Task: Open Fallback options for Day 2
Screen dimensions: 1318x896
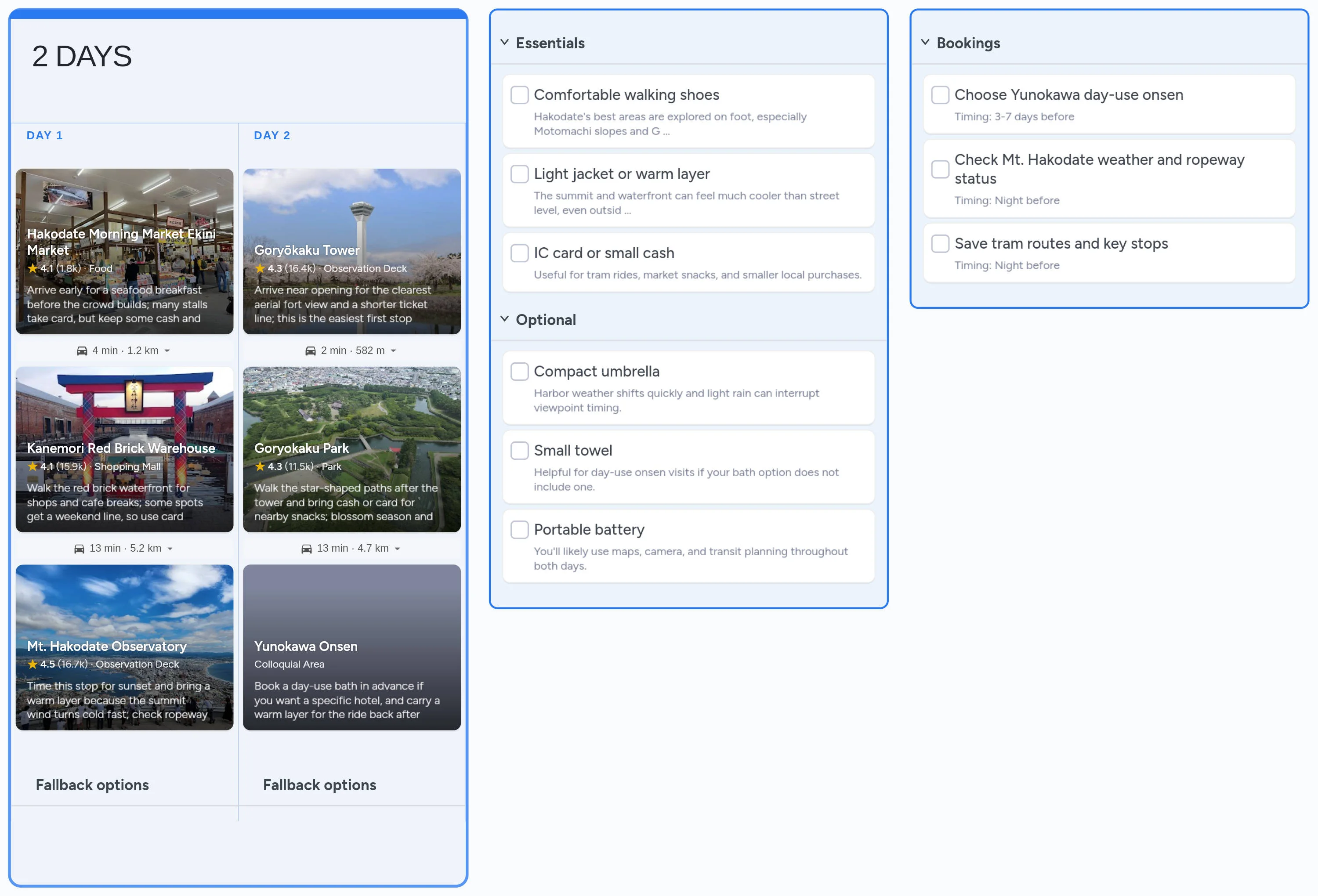Action: [x=319, y=785]
